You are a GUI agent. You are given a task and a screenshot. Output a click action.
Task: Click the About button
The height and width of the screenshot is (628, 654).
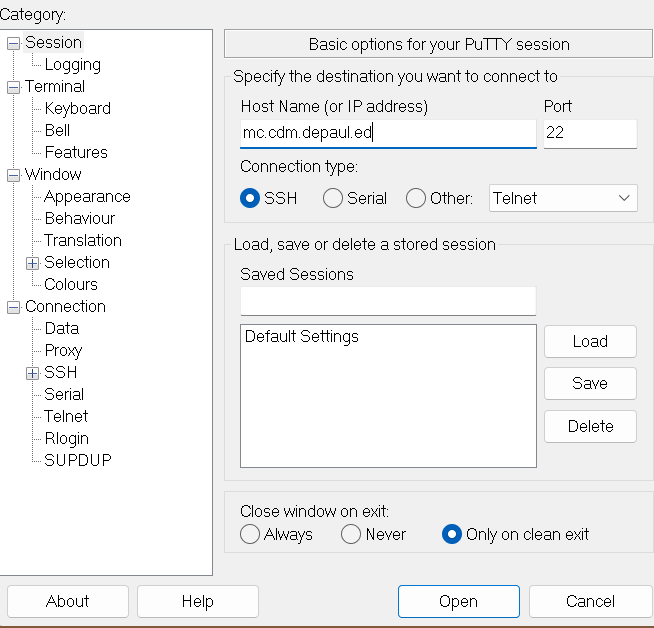[68, 601]
